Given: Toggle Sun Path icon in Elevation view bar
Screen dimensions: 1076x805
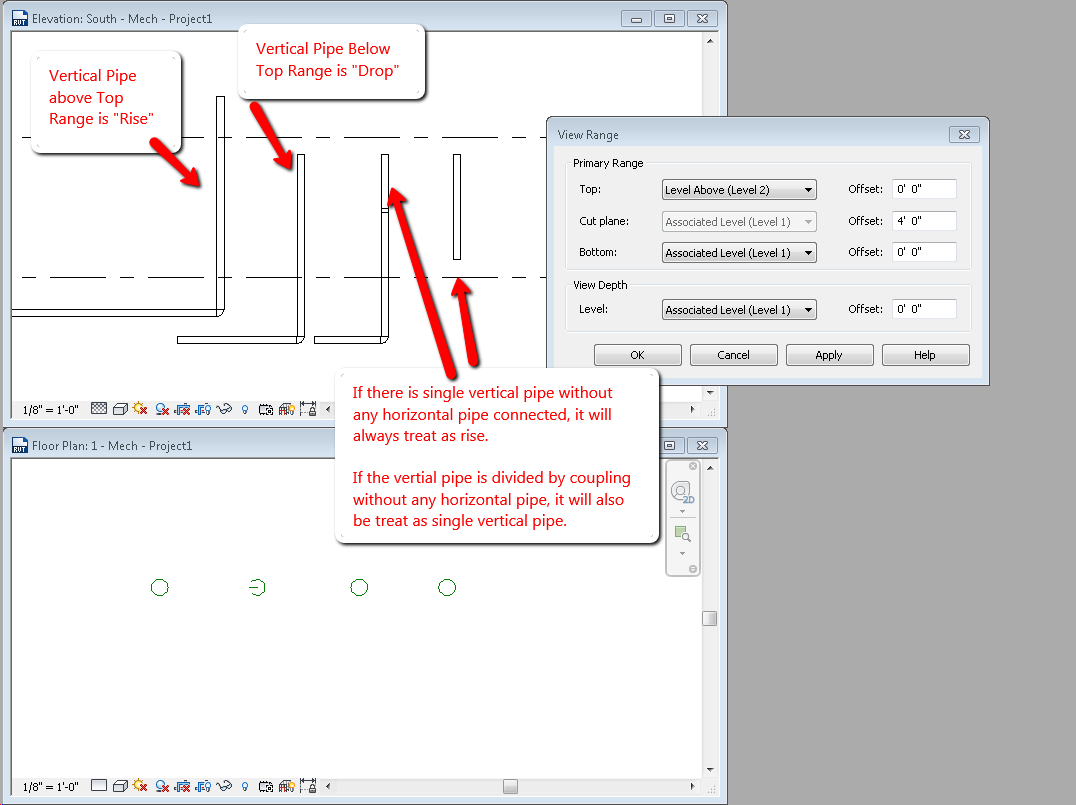Looking at the screenshot, I should click(x=140, y=408).
